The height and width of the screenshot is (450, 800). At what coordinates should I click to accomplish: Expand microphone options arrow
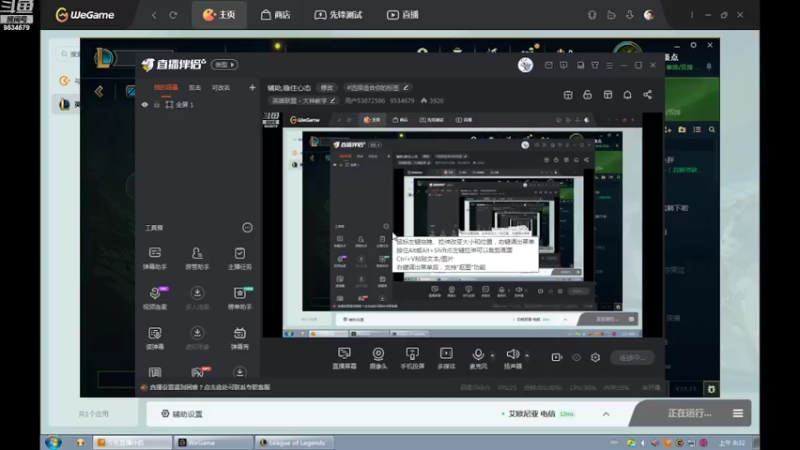[492, 355]
